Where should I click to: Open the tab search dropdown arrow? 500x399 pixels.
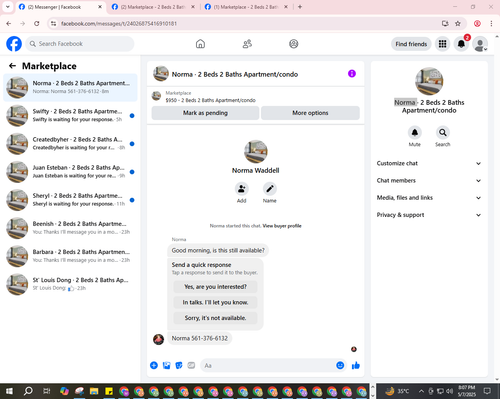pyautogui.click(x=7, y=7)
